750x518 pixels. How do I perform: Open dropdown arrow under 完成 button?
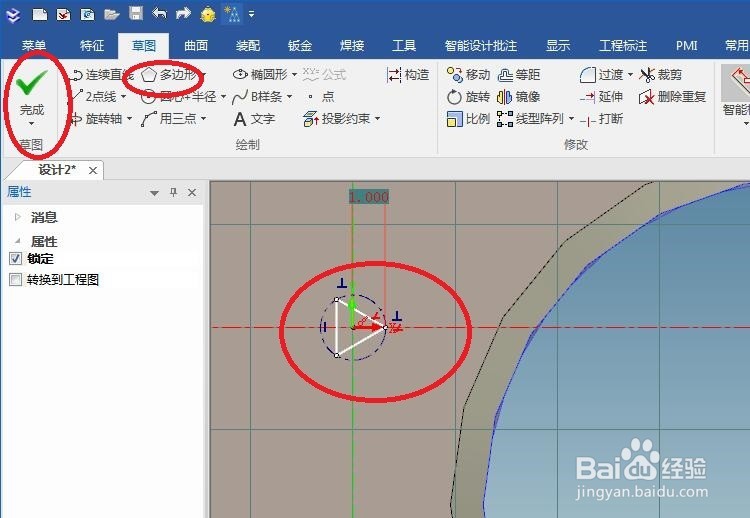pyautogui.click(x=32, y=124)
